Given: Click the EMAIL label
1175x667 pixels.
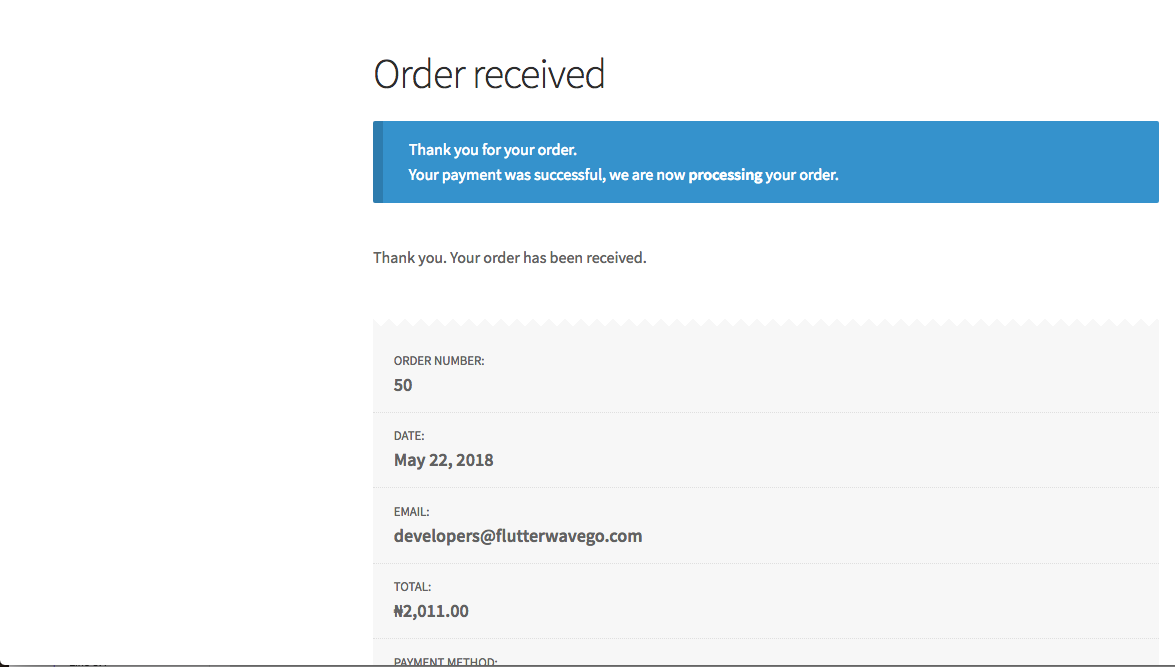Looking at the screenshot, I should coord(411,512).
